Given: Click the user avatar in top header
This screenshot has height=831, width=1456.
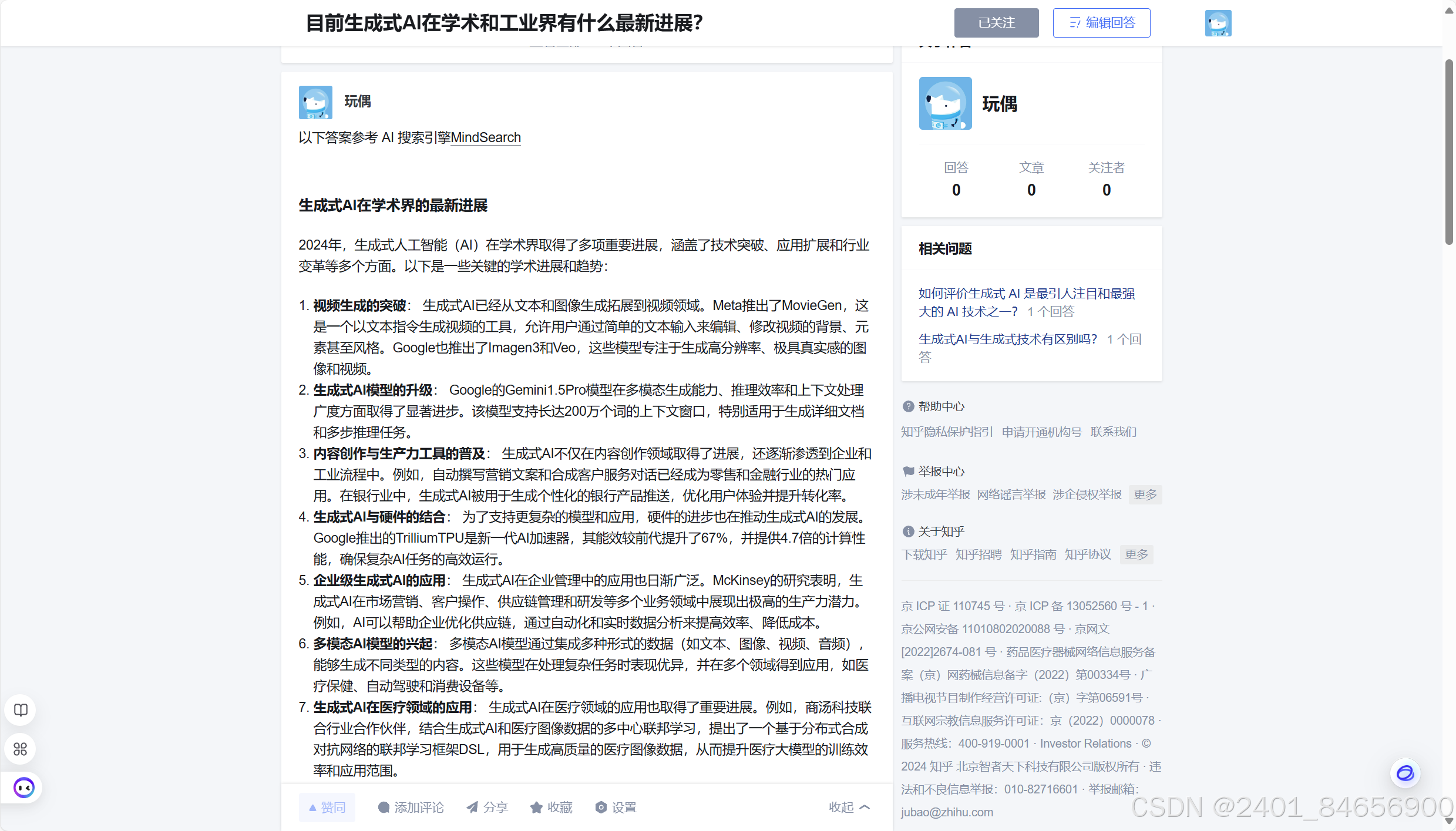Looking at the screenshot, I should (x=1218, y=23).
